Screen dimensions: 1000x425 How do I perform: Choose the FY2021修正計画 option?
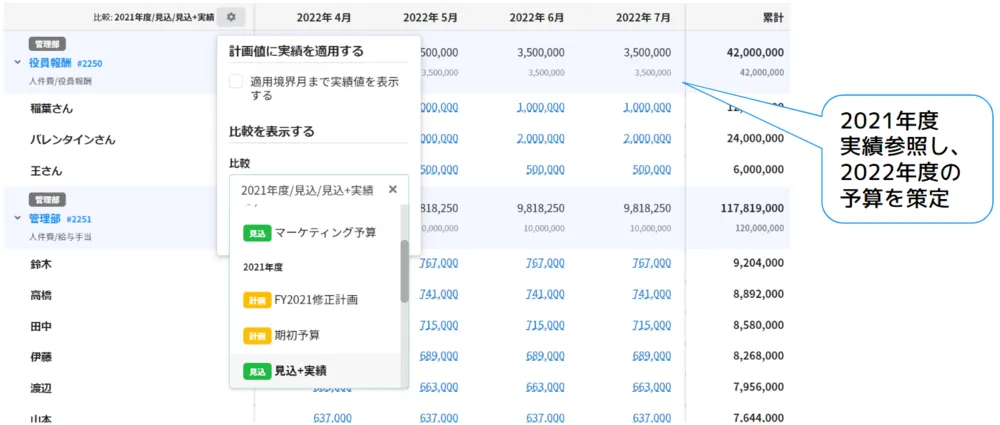(x=316, y=299)
